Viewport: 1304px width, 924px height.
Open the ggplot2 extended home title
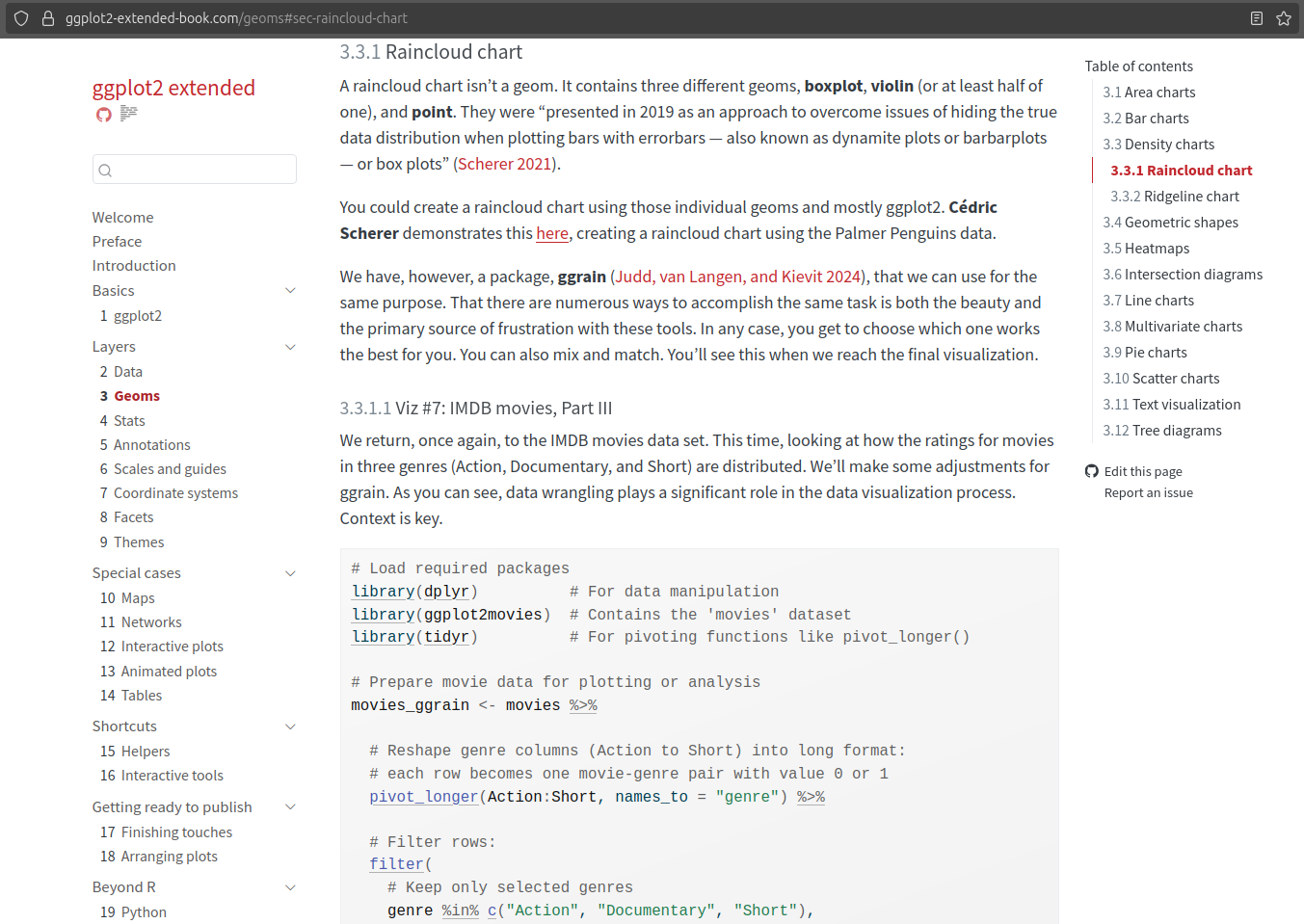click(173, 88)
